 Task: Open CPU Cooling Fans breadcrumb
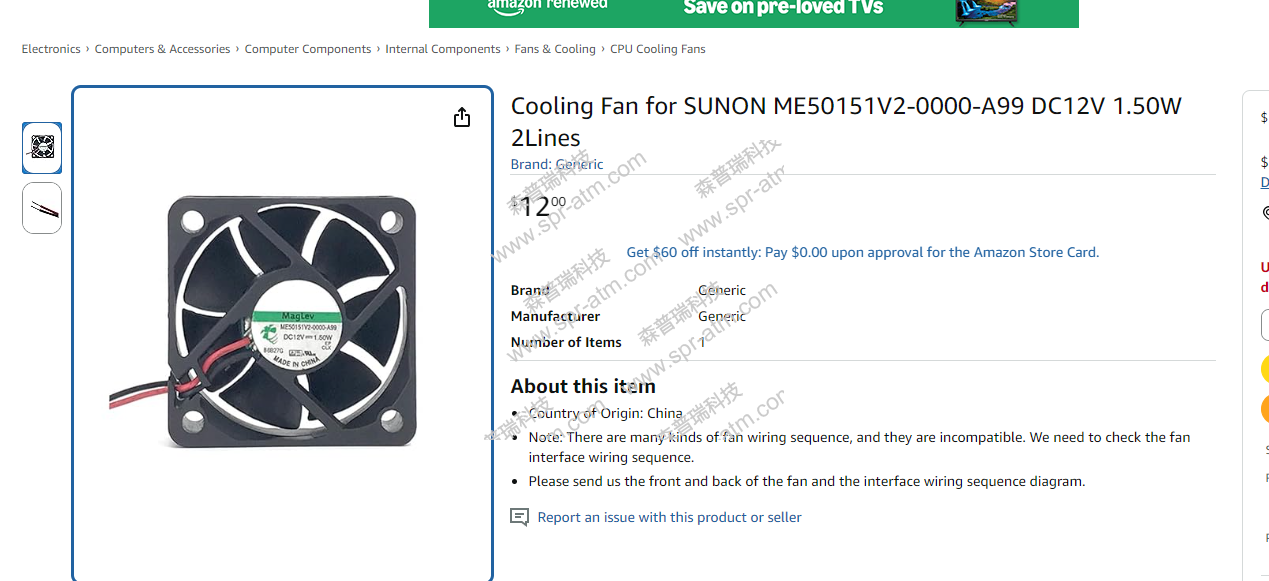coord(658,49)
